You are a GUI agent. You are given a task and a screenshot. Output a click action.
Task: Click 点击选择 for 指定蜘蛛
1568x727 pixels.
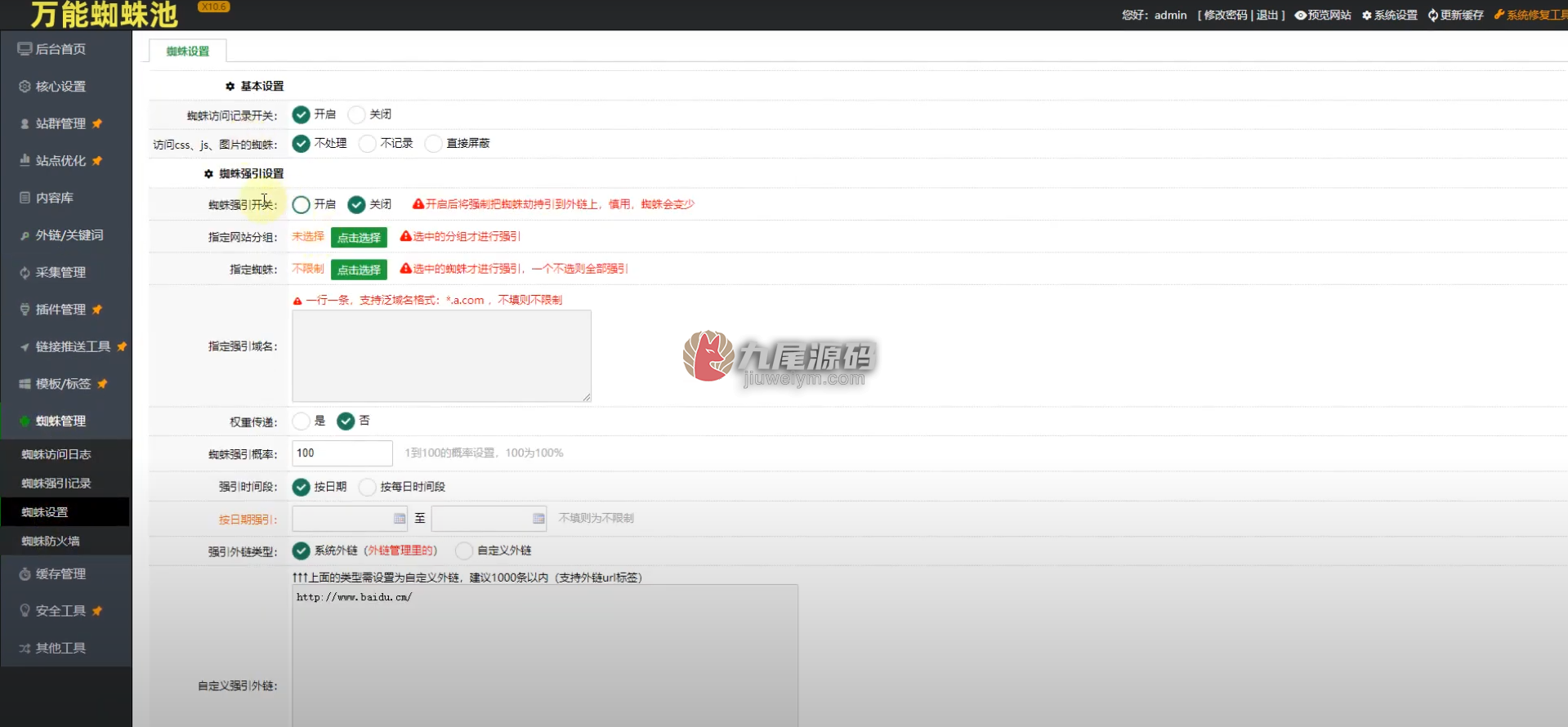click(359, 270)
